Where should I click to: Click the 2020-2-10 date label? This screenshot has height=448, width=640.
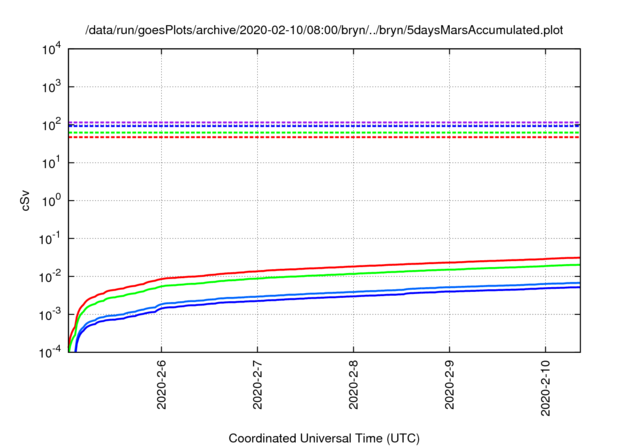tap(546, 388)
